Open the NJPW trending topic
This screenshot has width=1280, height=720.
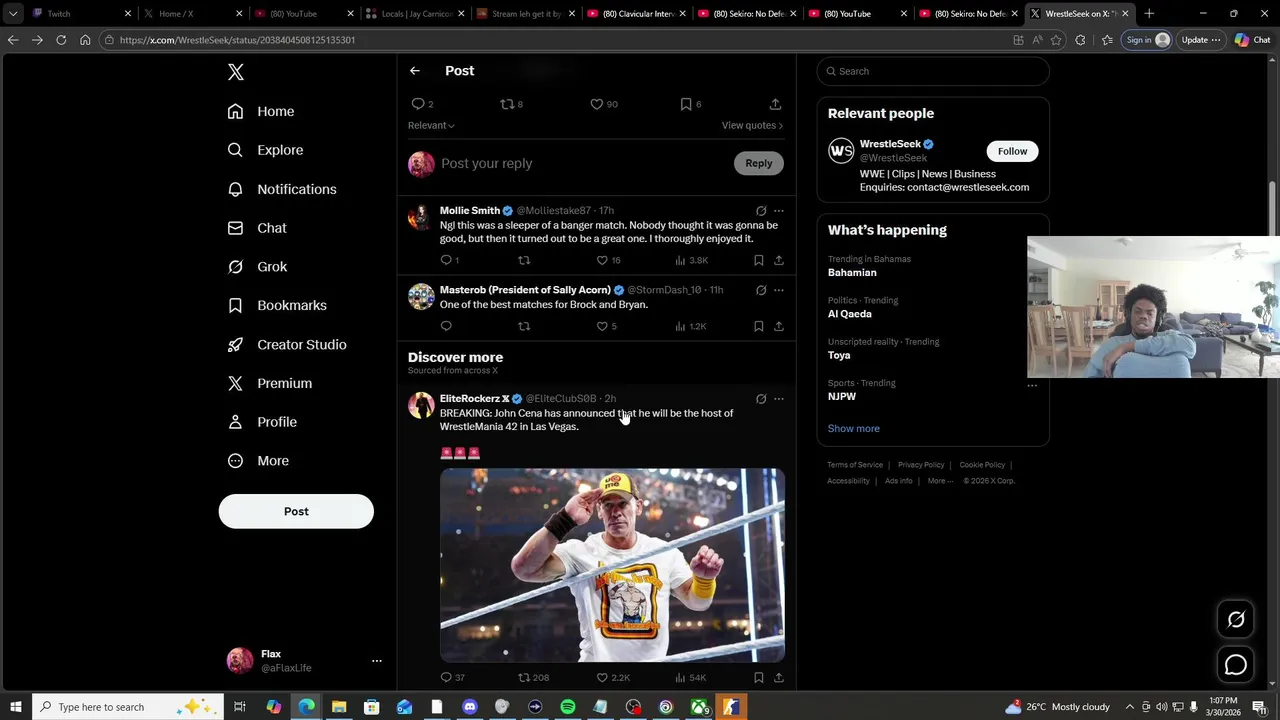(842, 397)
